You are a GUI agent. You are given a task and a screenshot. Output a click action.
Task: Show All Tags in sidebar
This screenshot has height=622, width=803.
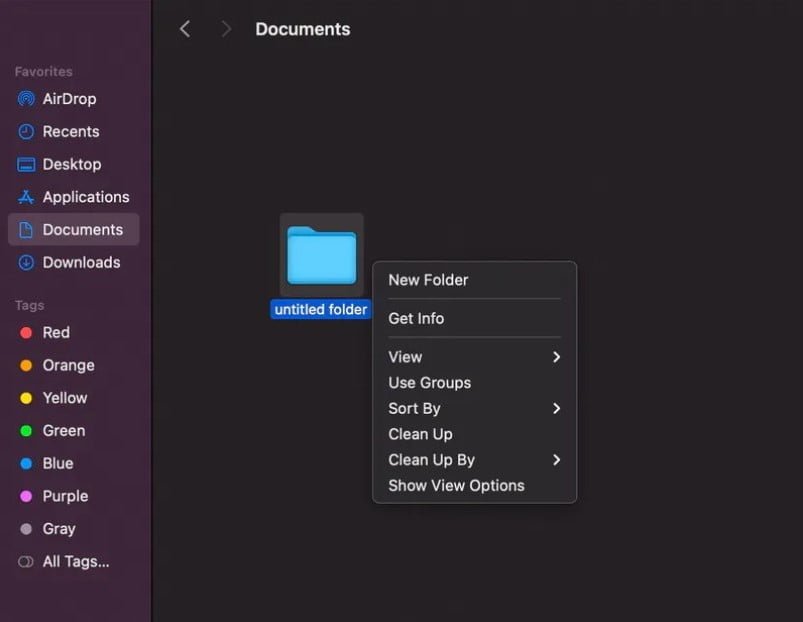pyautogui.click(x=75, y=562)
